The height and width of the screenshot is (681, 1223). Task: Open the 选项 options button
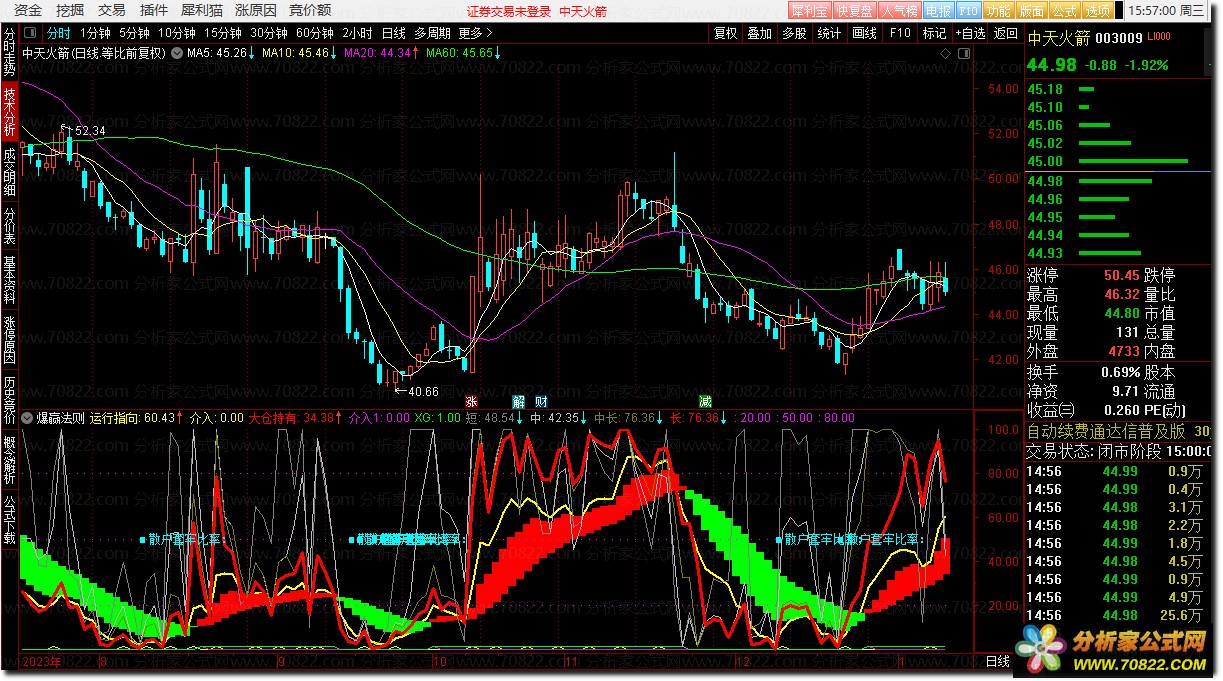(1097, 10)
